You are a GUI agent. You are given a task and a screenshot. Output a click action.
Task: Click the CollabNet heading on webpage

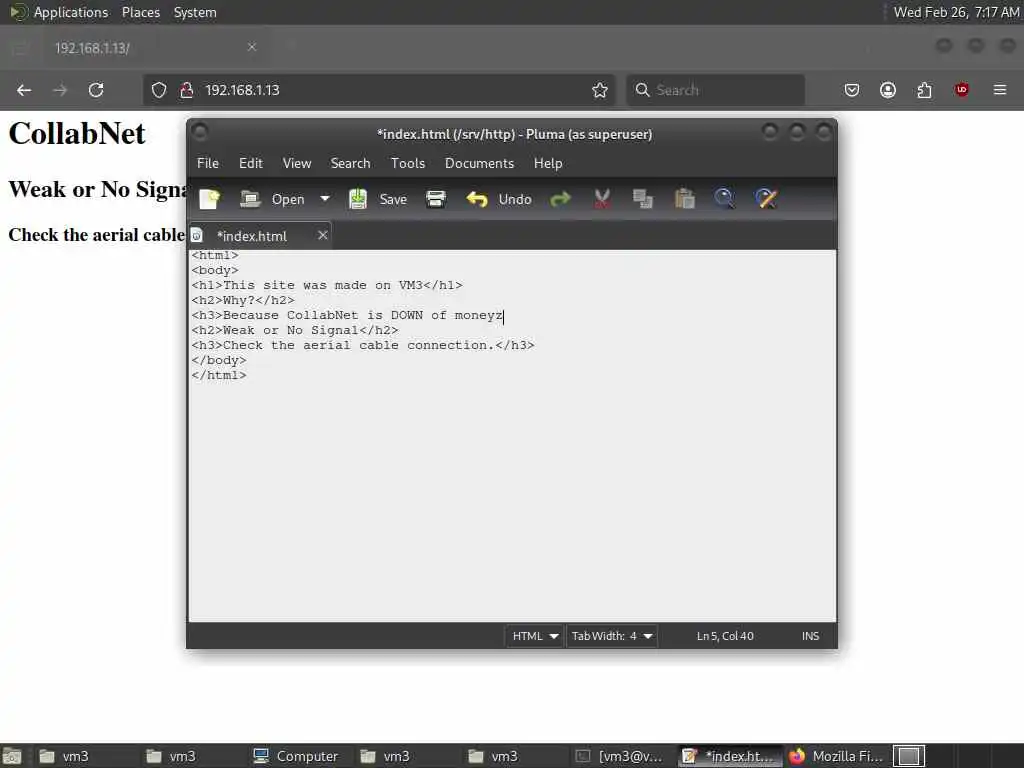(x=77, y=133)
